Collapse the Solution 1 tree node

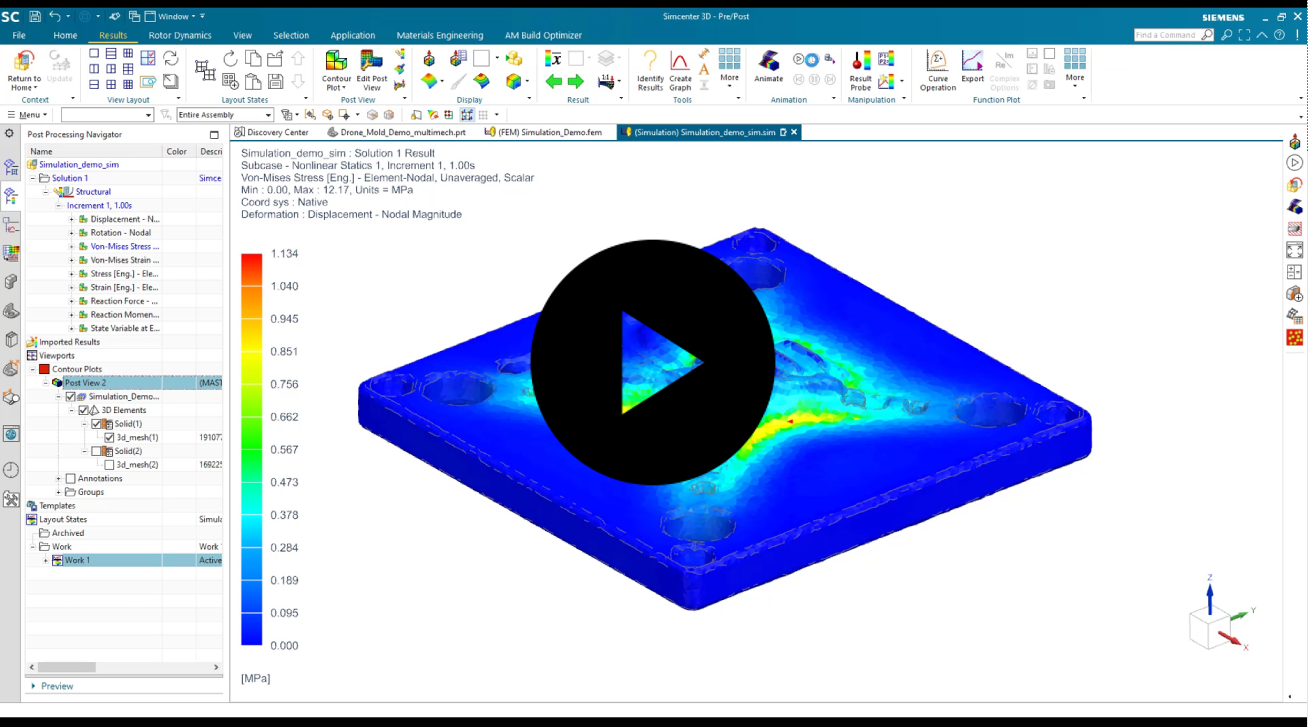[34, 178]
